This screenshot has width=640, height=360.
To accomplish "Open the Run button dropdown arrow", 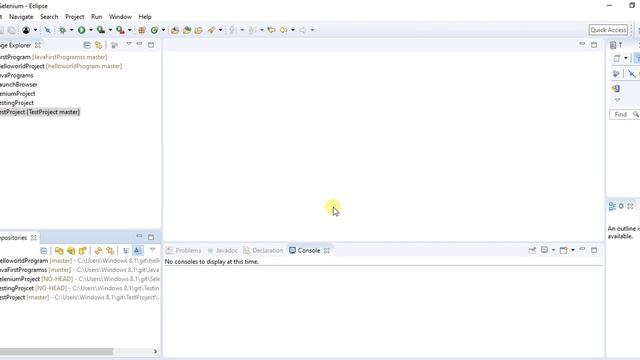I will [91, 30].
